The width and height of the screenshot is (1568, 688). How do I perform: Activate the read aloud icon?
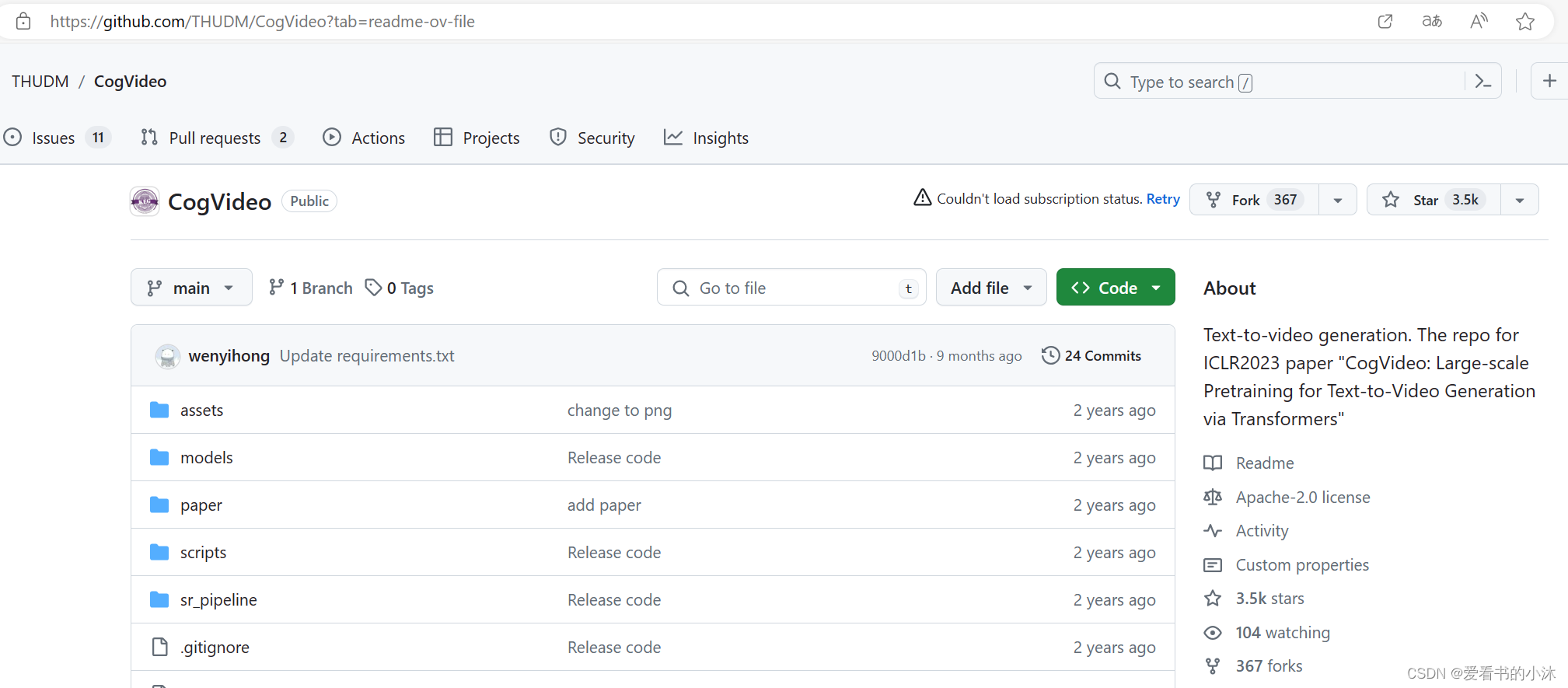coord(1479,22)
